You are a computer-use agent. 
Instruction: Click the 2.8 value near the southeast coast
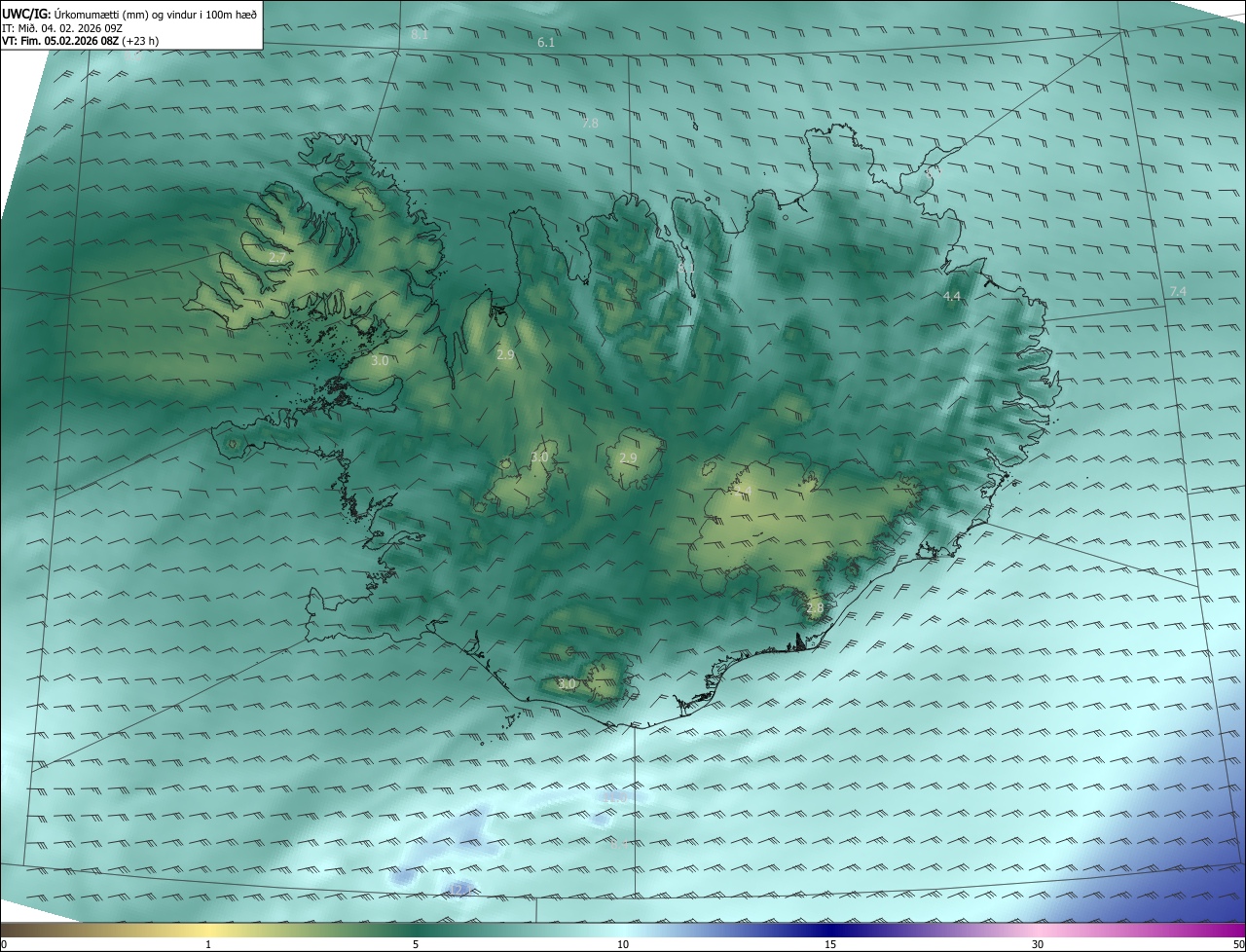tap(815, 608)
